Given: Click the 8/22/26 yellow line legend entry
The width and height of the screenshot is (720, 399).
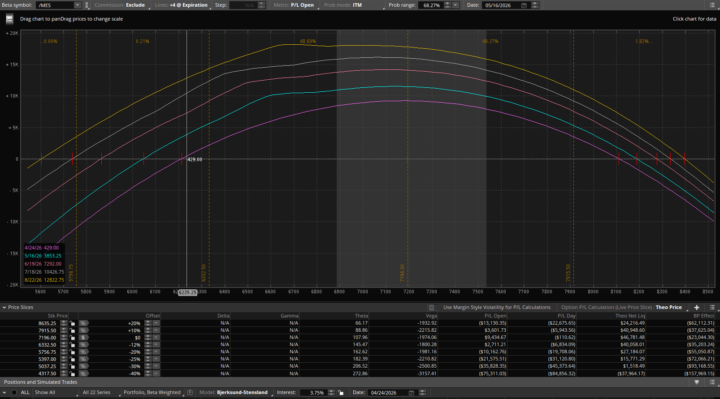Looking at the screenshot, I should 44,280.
